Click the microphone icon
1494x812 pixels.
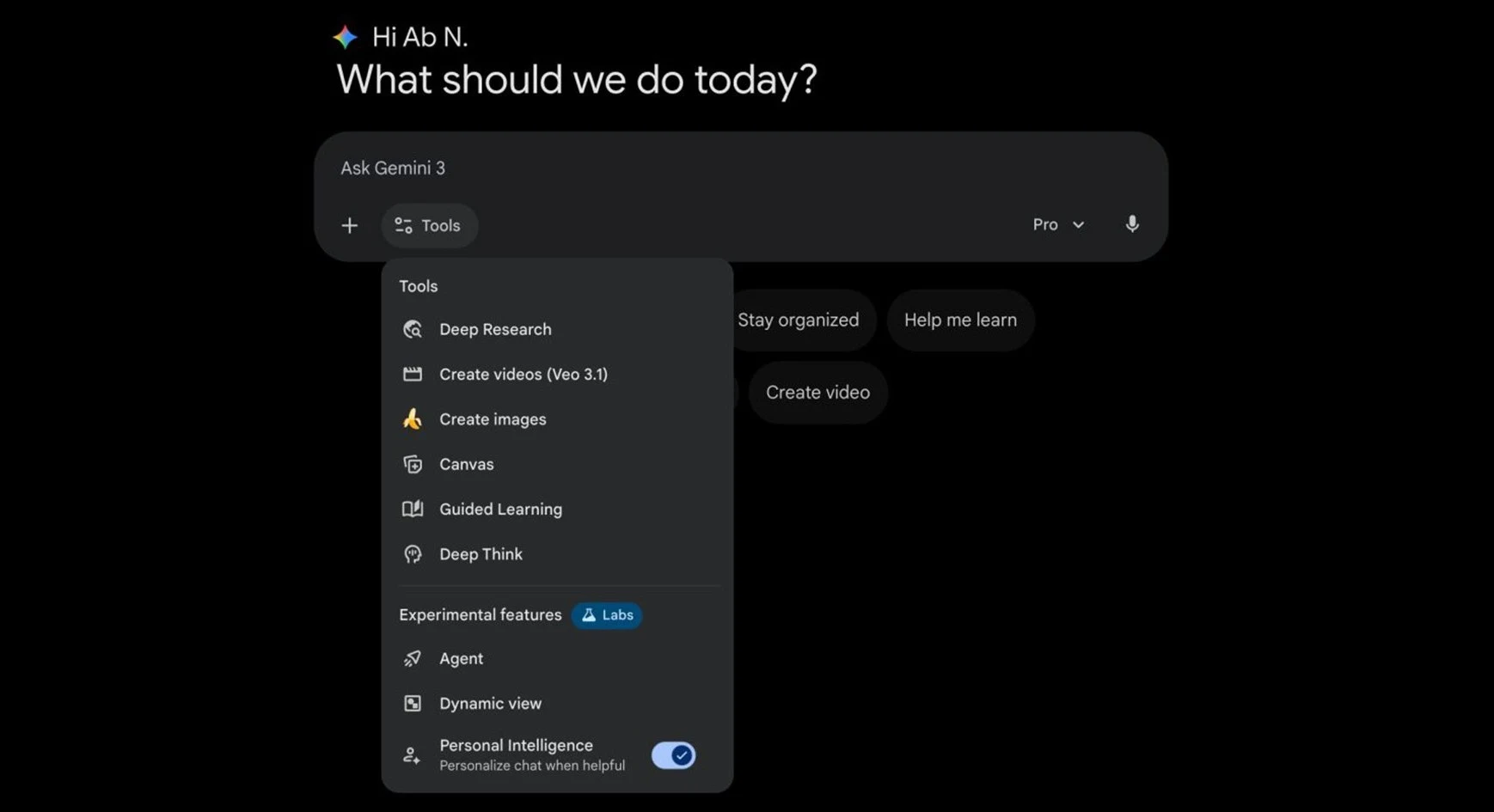pos(1132,224)
